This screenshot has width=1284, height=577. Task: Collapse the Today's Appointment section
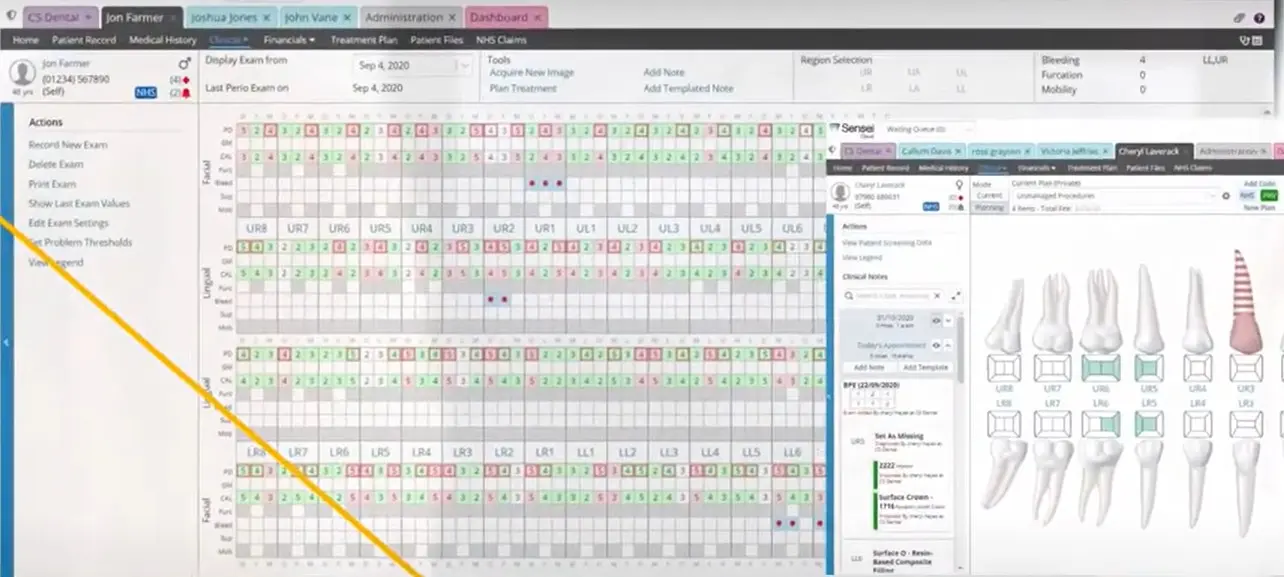[948, 345]
